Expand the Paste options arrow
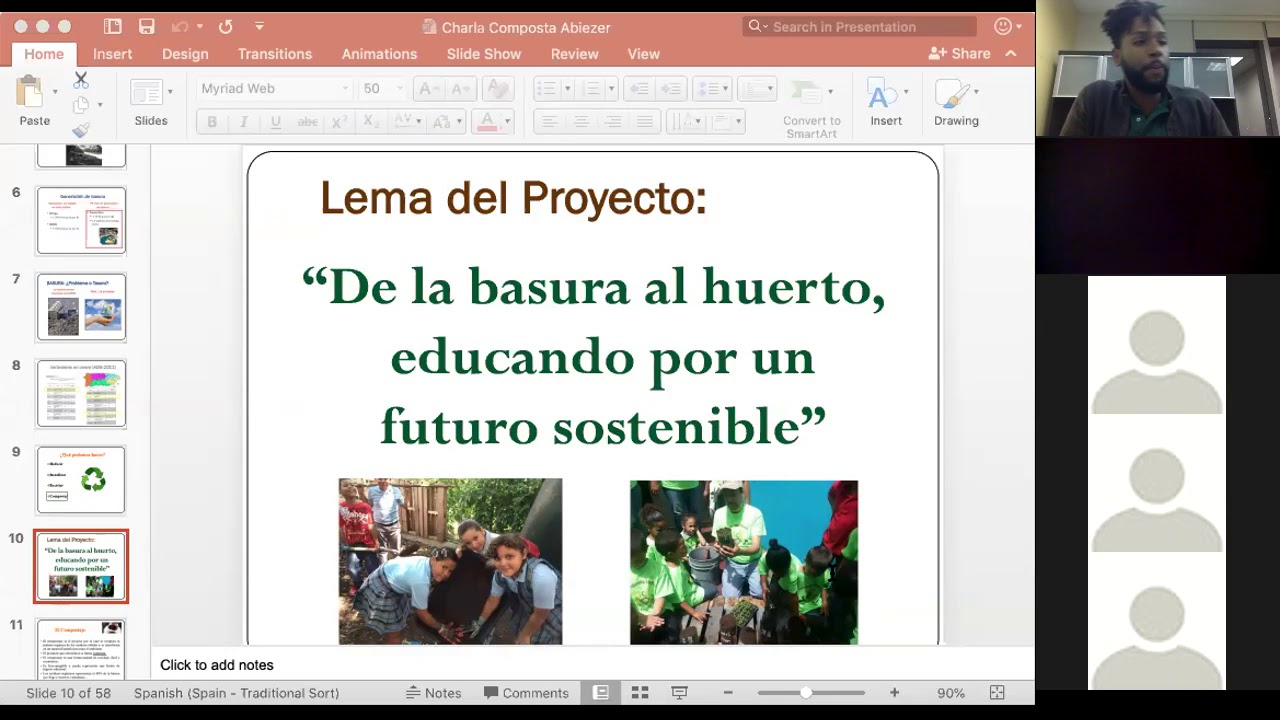Viewport: 1280px width, 720px height. (55, 92)
